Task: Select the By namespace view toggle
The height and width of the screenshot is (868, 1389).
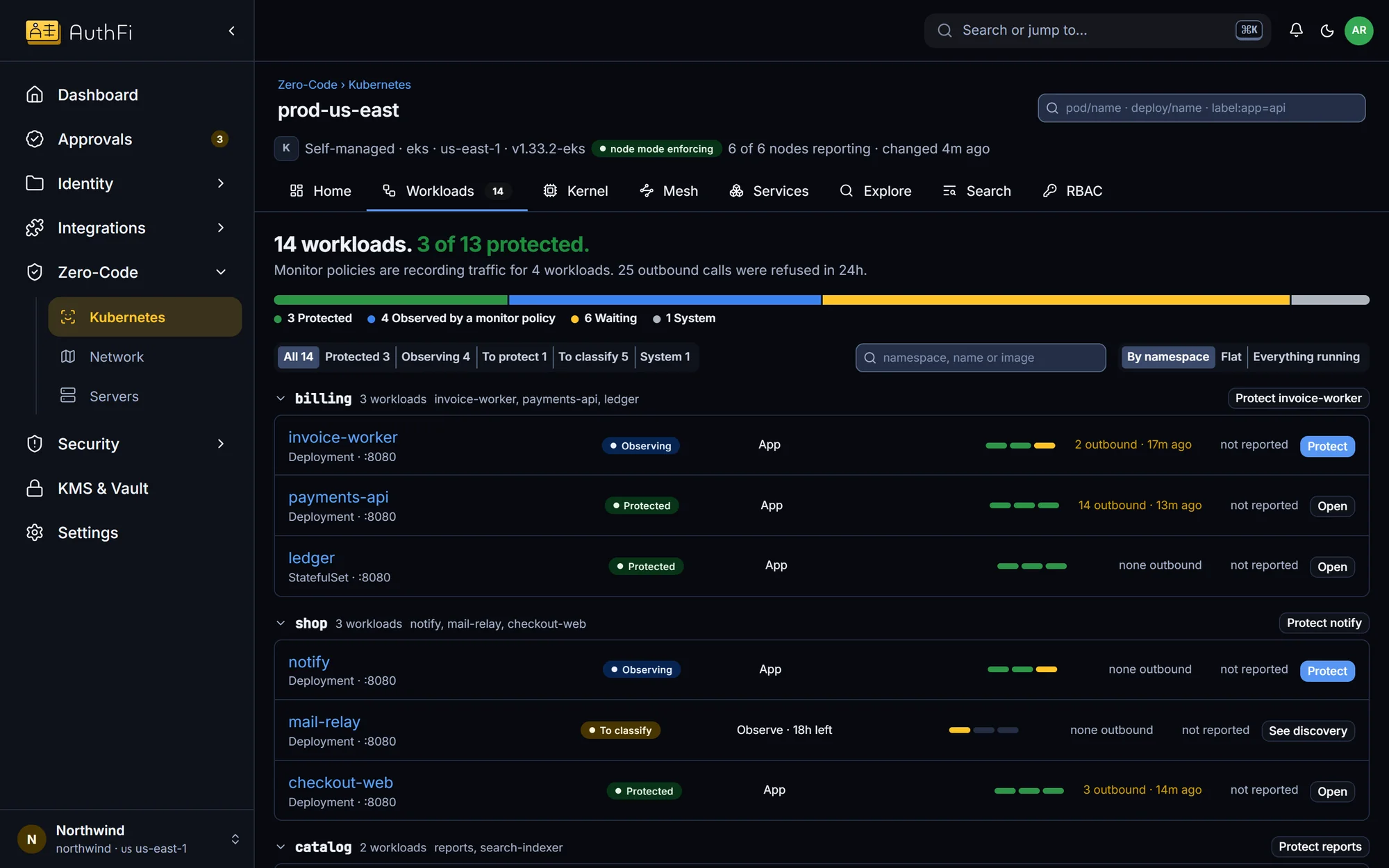Action: click(1167, 357)
